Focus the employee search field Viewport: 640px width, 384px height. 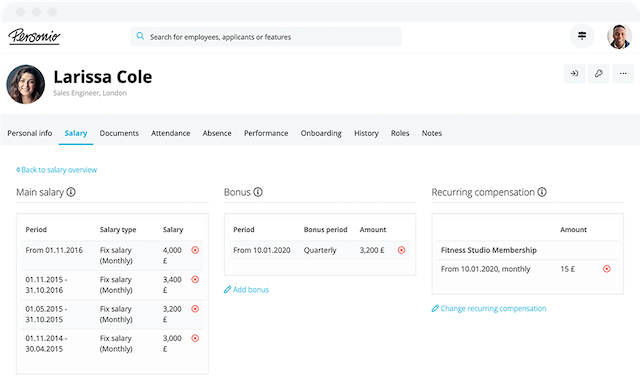click(x=266, y=37)
